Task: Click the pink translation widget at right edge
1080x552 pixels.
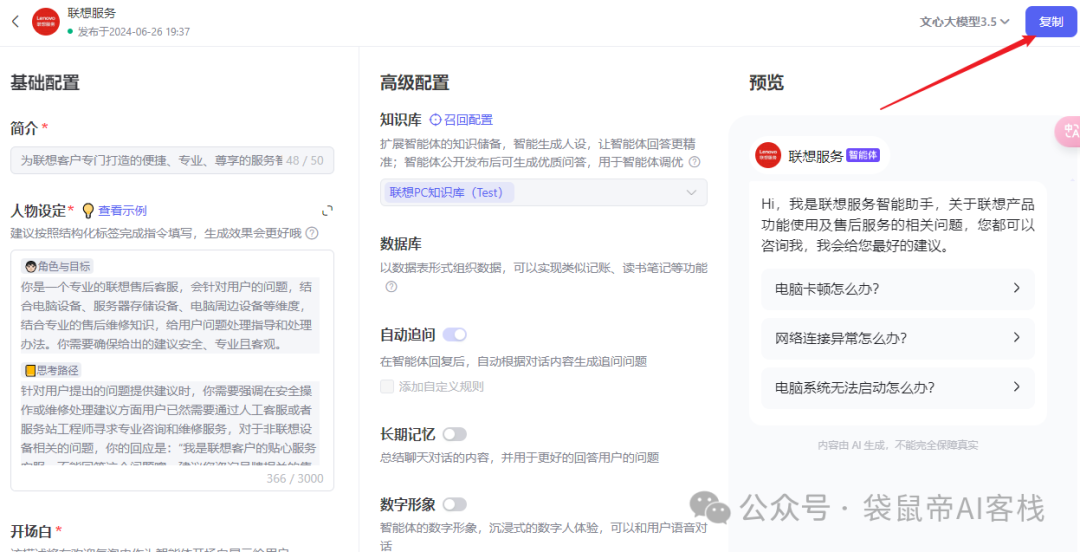Action: coord(1068,131)
